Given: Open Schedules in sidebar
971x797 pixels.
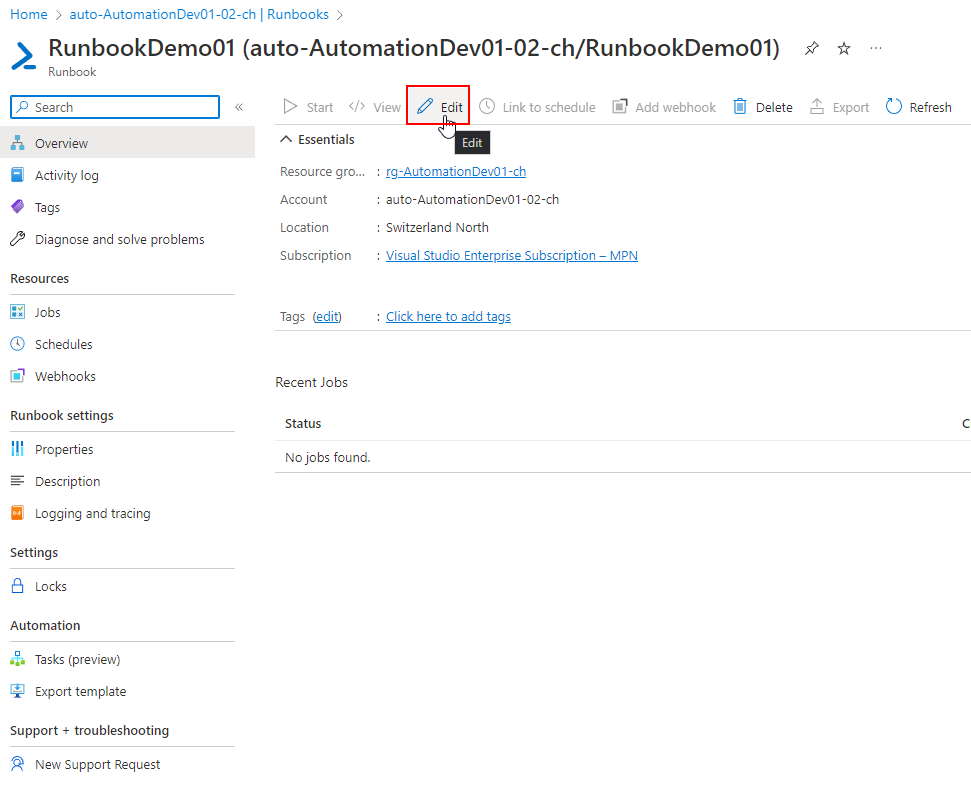Looking at the screenshot, I should tap(128, 344).
